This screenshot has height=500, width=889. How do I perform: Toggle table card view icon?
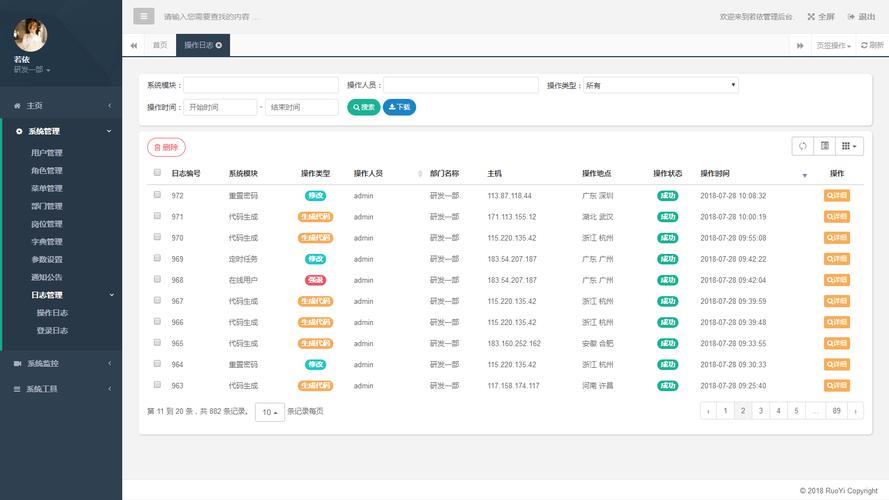click(x=824, y=146)
